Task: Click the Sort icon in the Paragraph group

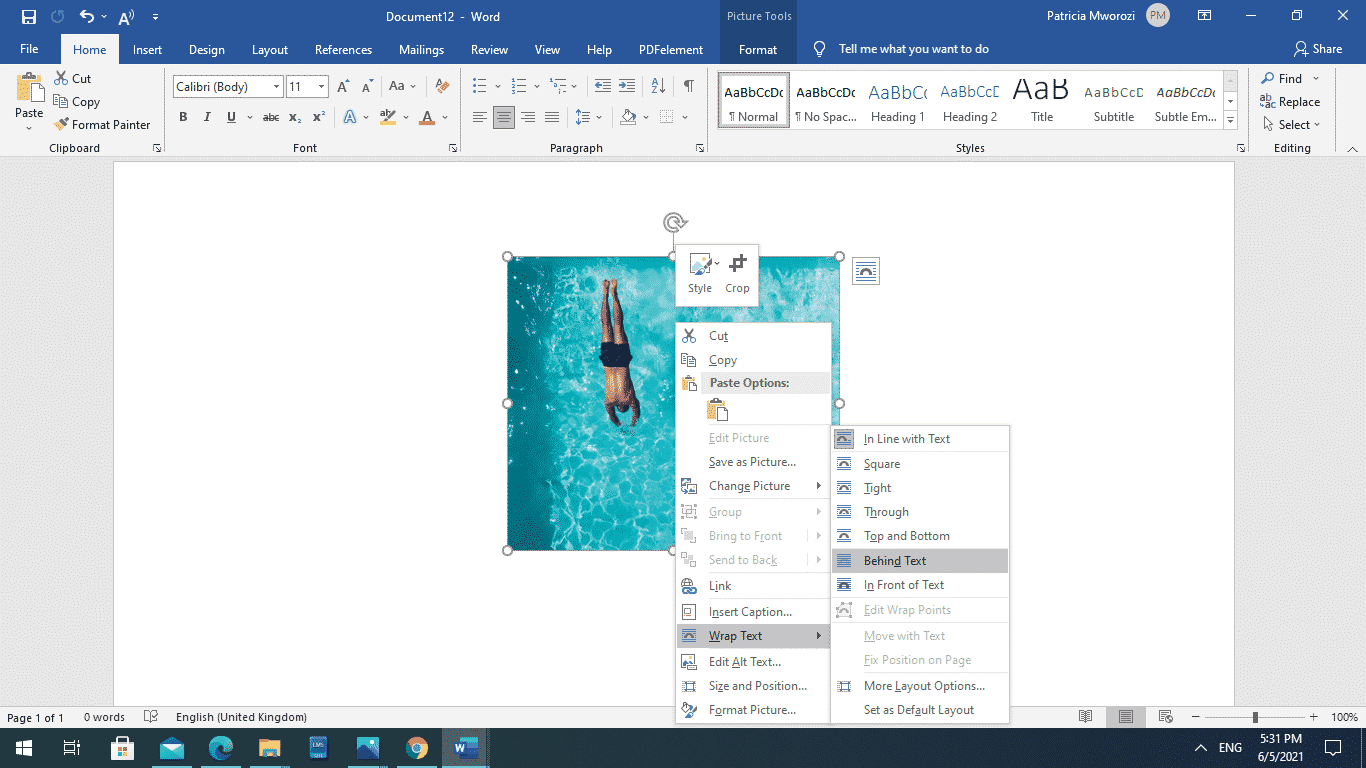Action: (657, 86)
